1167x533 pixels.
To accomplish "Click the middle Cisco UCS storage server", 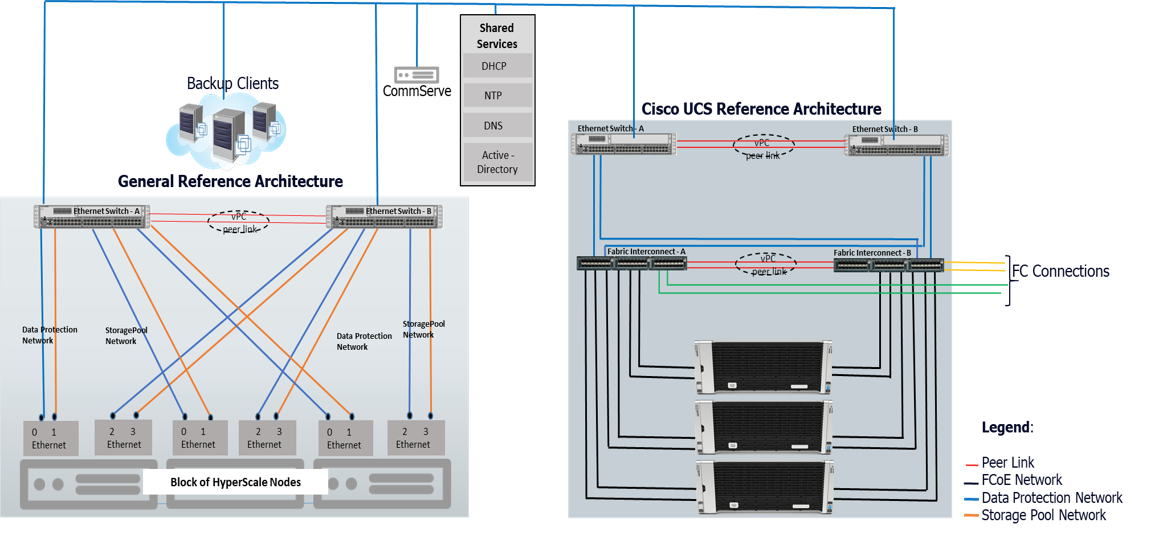I will point(764,427).
